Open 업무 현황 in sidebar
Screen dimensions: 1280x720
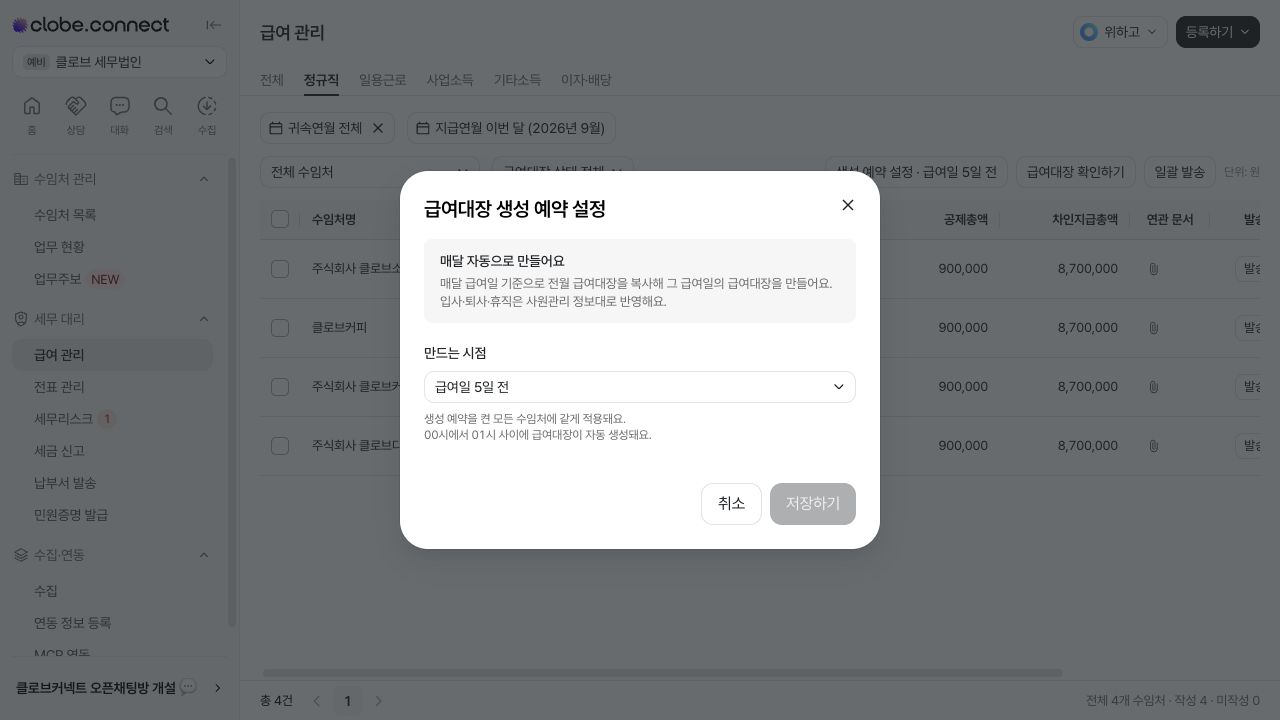point(112,247)
